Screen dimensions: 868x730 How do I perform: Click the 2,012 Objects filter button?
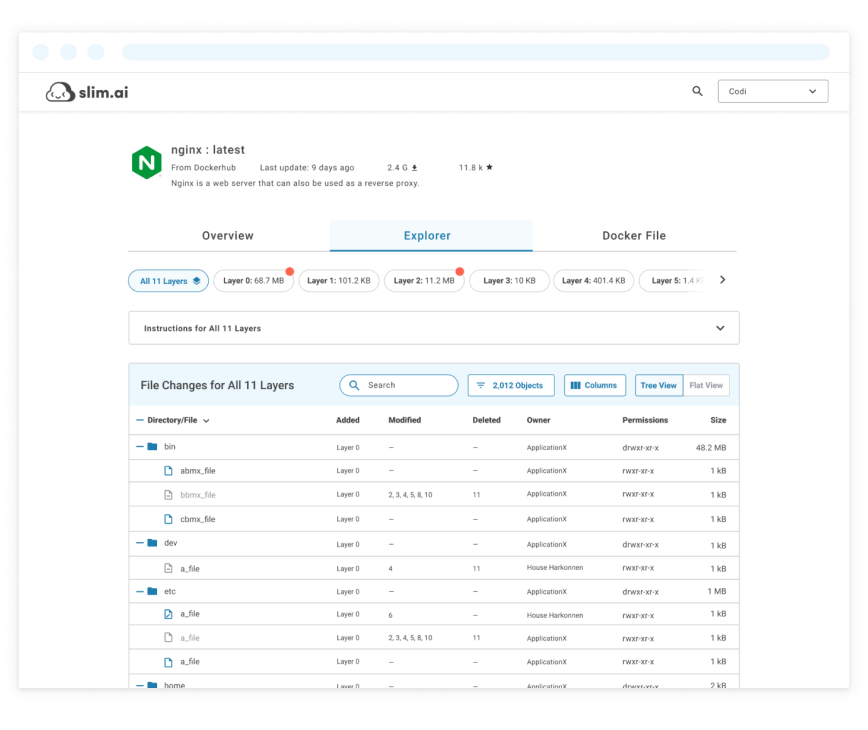(510, 385)
